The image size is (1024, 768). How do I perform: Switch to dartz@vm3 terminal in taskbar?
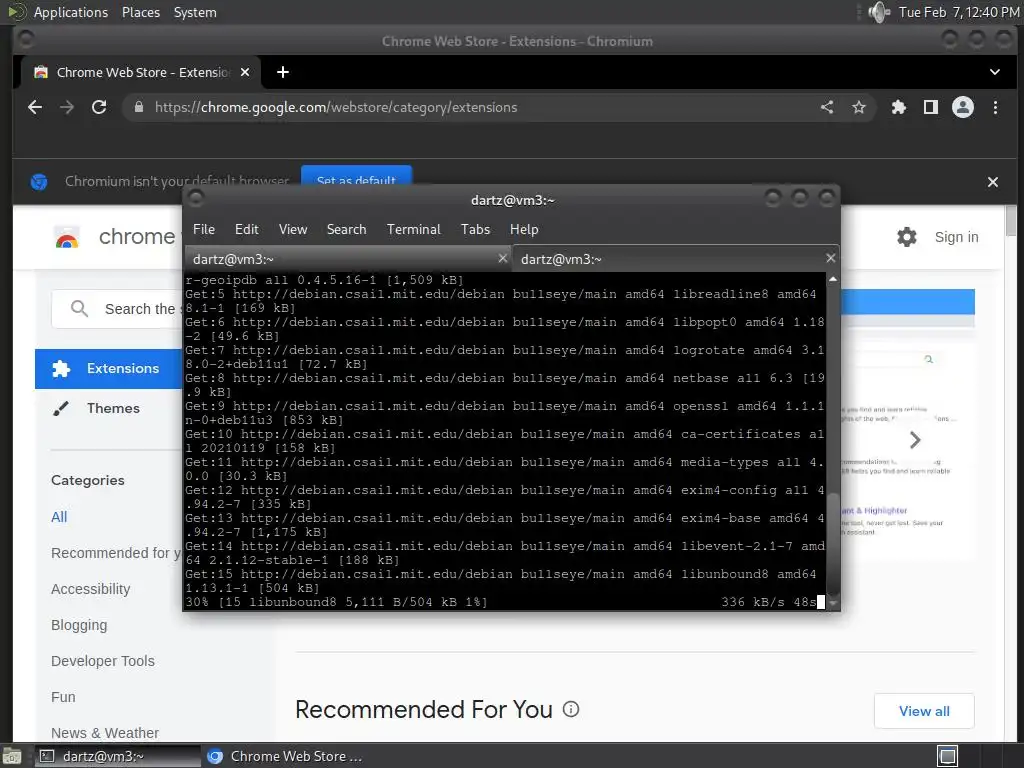[x=118, y=756]
